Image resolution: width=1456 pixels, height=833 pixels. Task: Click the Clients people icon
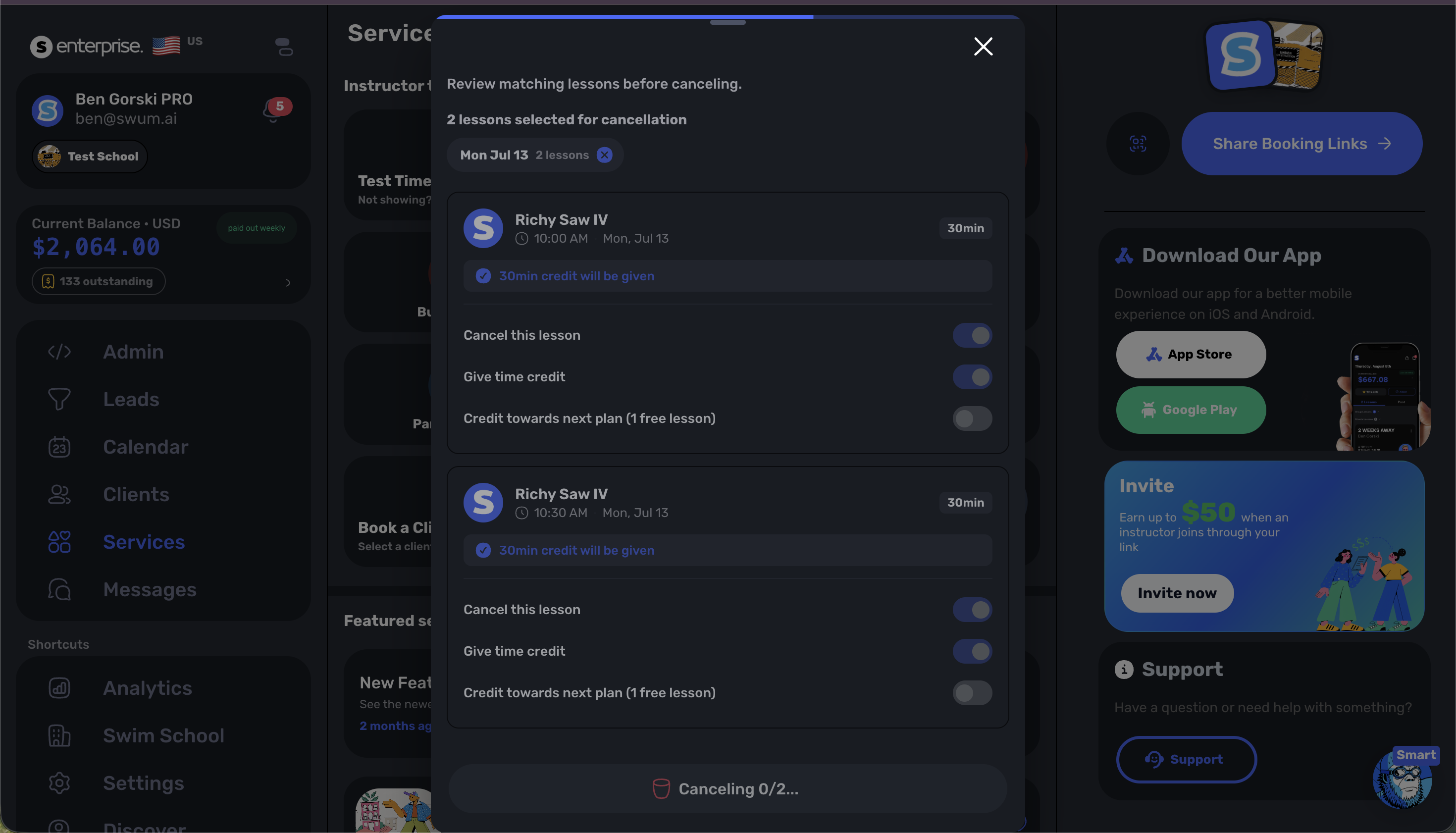point(59,494)
